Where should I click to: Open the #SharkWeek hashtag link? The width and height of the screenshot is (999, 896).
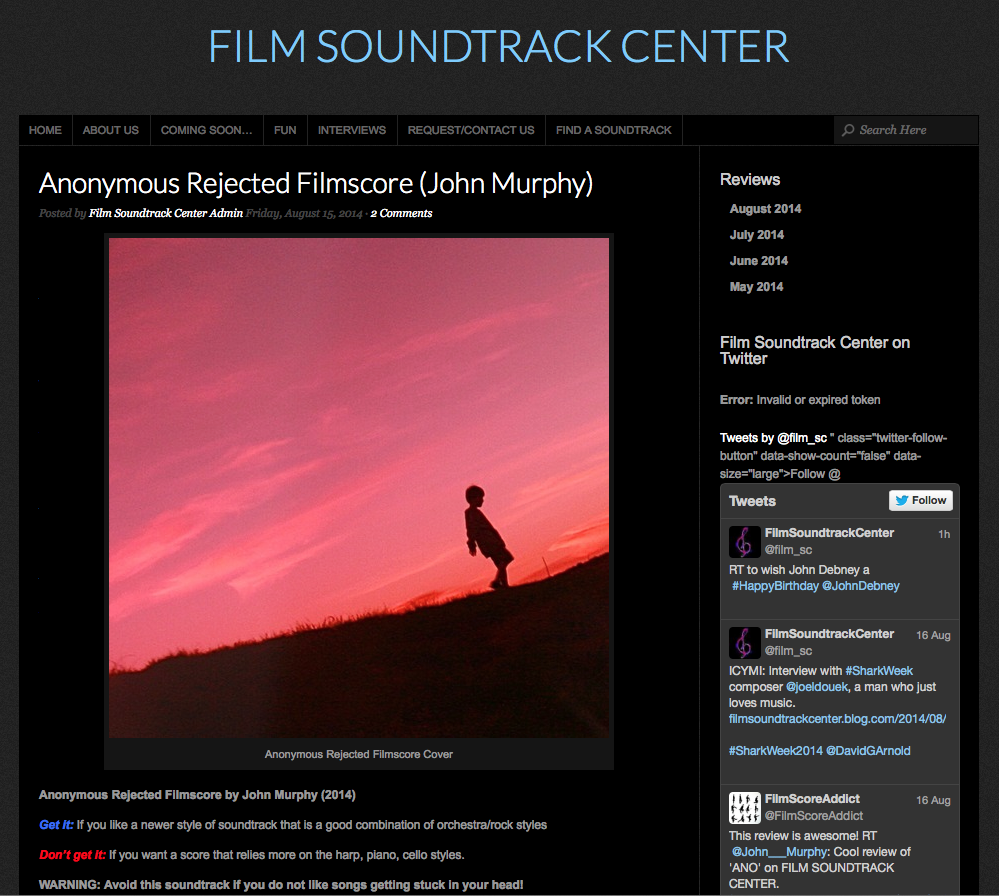tap(879, 670)
